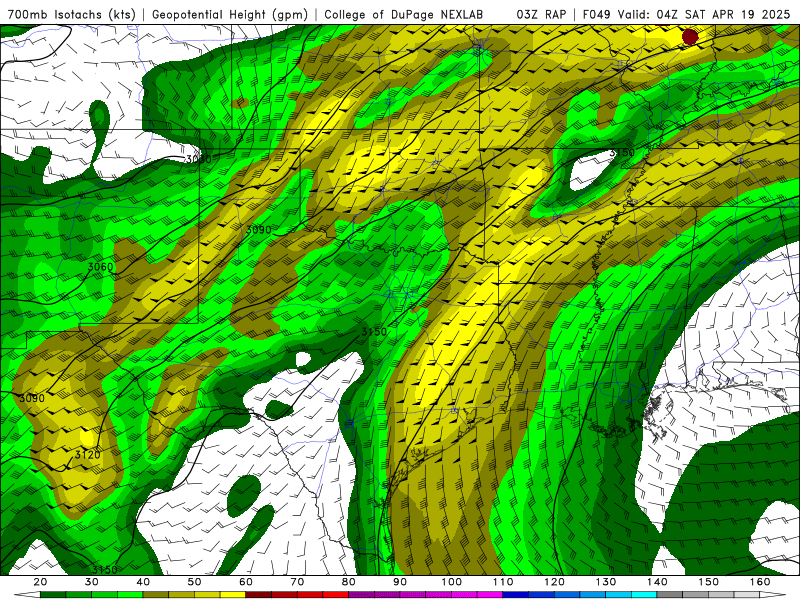Click the "F049 Valid: 04Z SAT APR 19 2025" text
800x600 pixels.
point(686,14)
